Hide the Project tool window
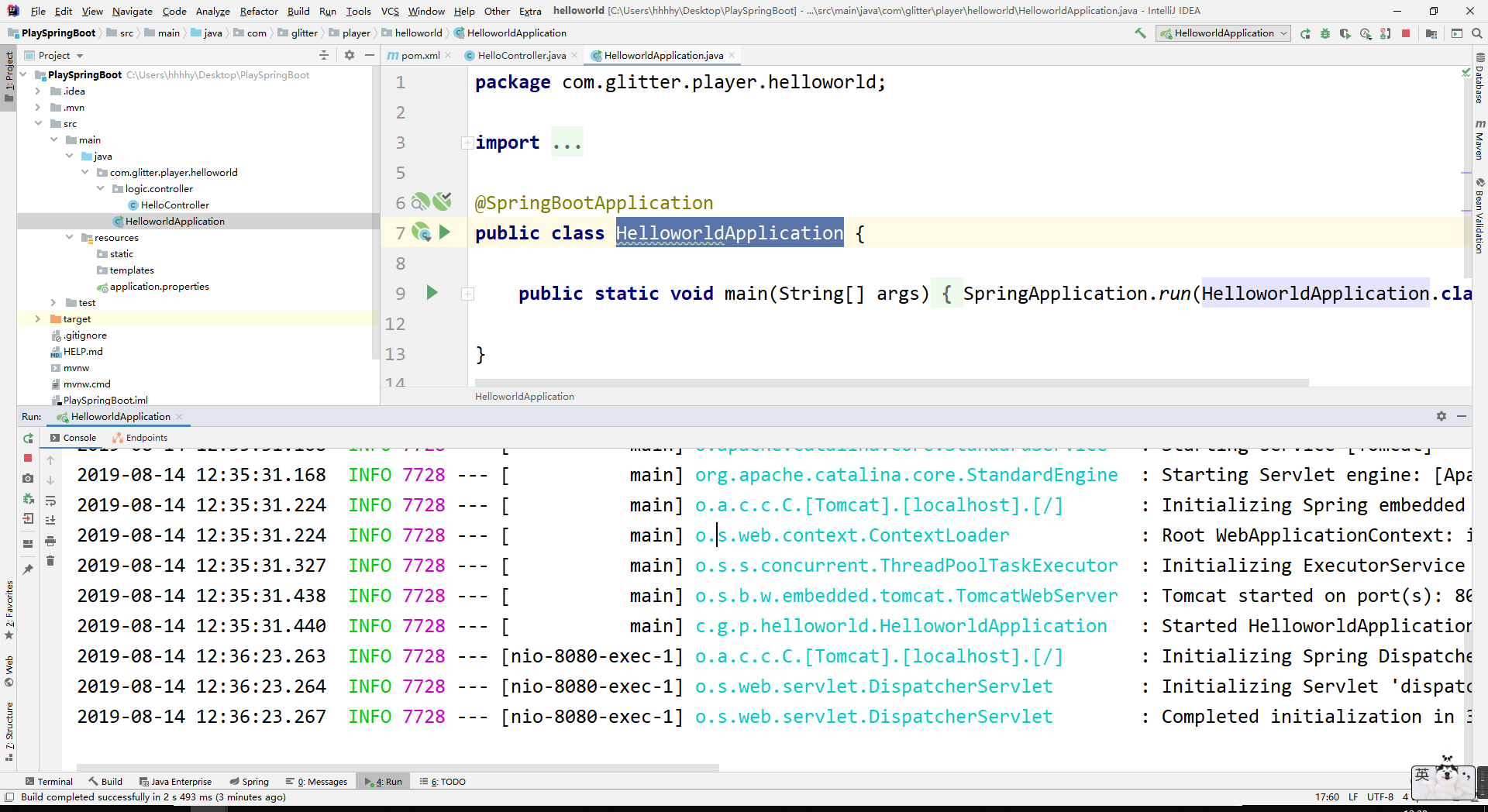Screen dimensions: 1488x812 [370, 55]
